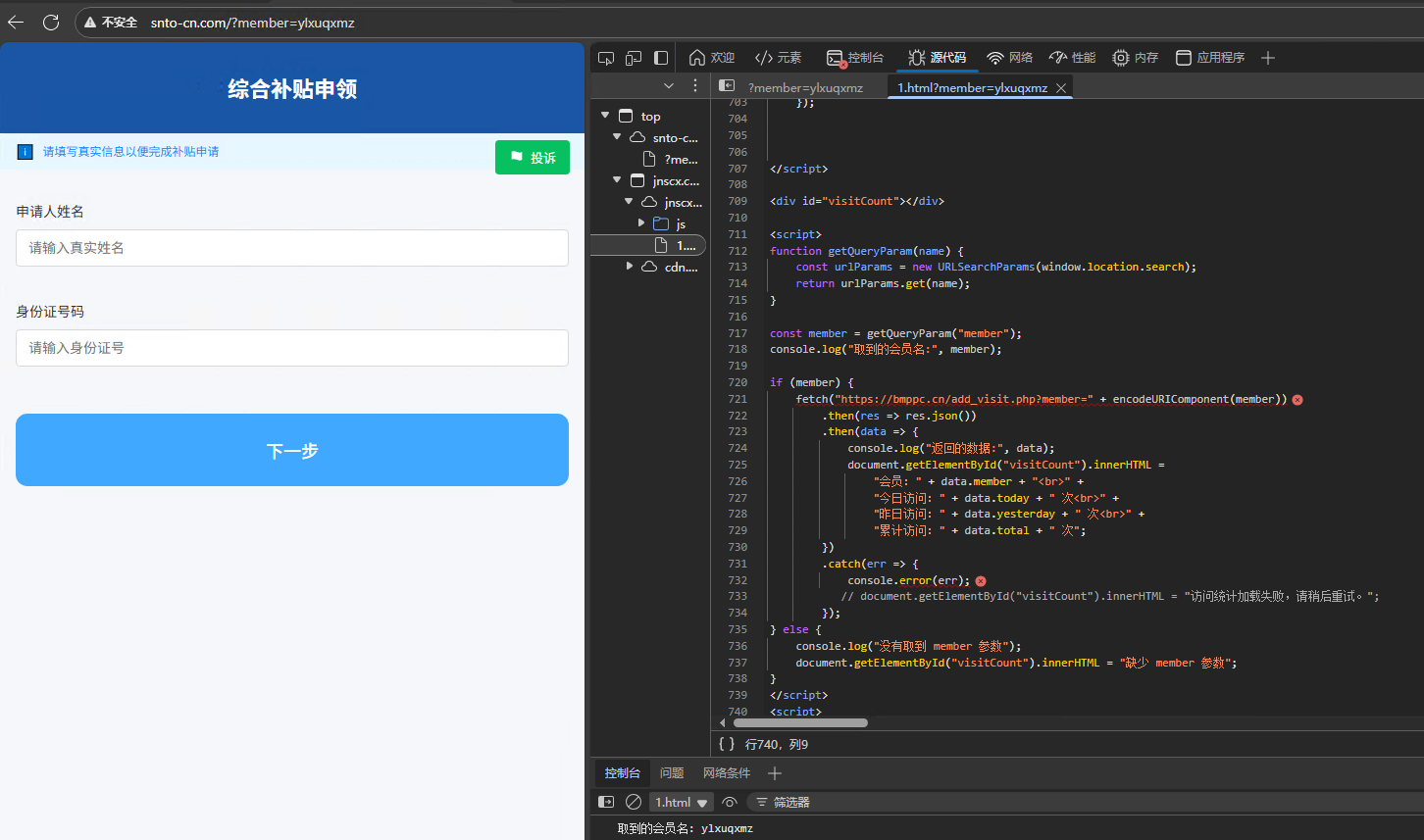Viewport: 1424px width, 840px height.
Task: Click the 行740，列9 cursor position status
Action: [777, 745]
